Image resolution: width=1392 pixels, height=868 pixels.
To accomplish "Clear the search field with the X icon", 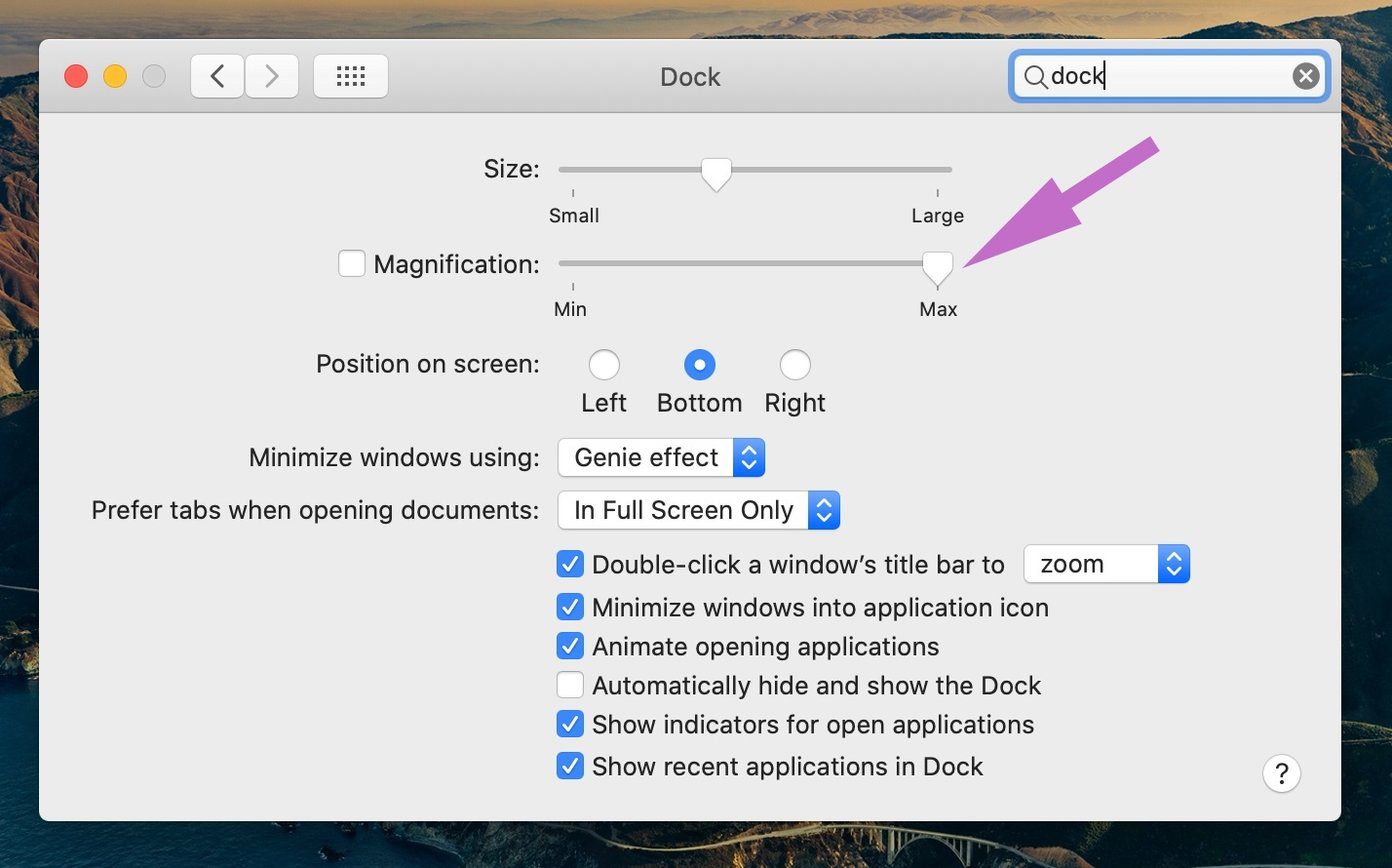I will (1305, 76).
